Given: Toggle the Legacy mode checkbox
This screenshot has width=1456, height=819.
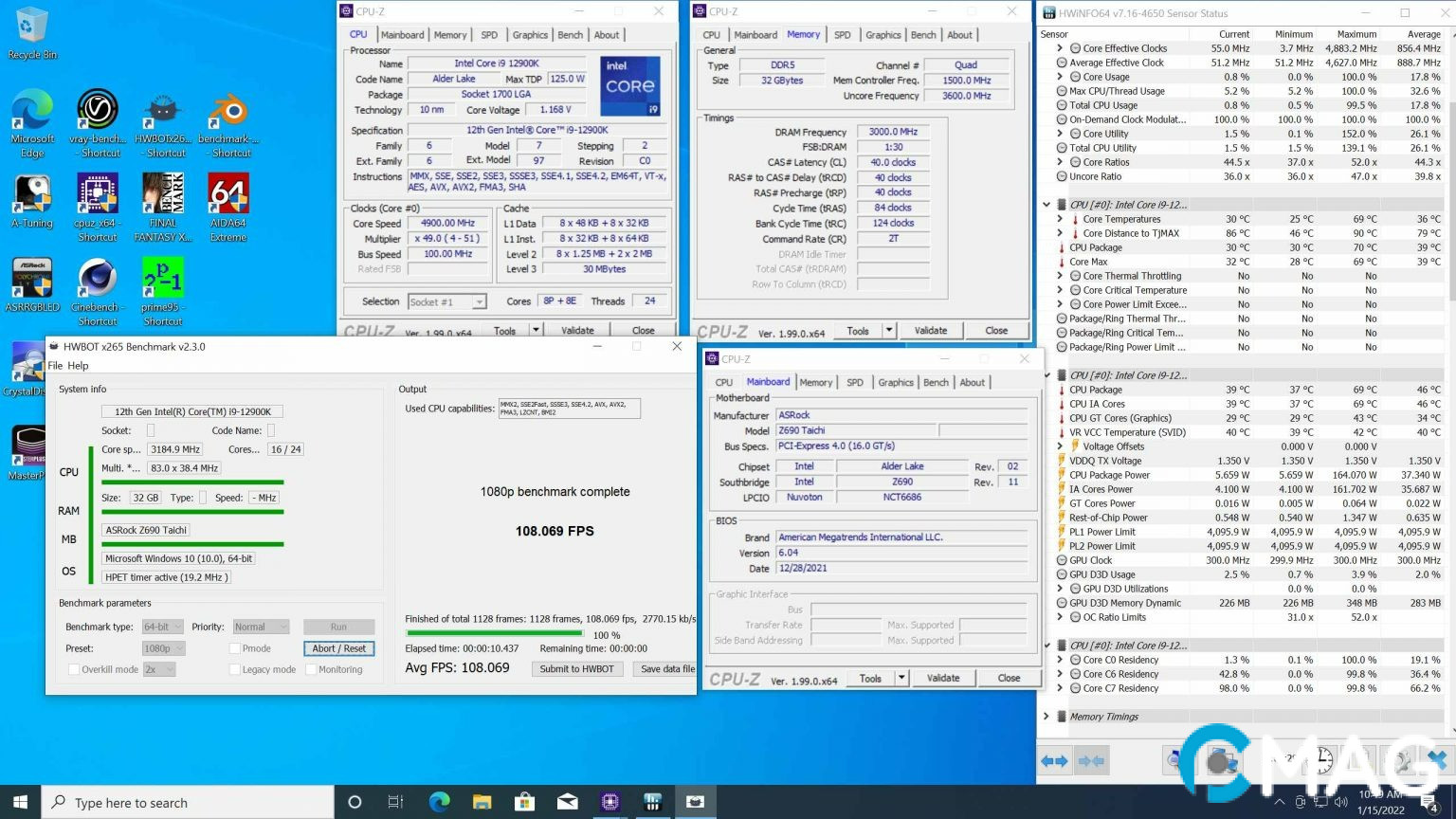Looking at the screenshot, I should [x=234, y=669].
